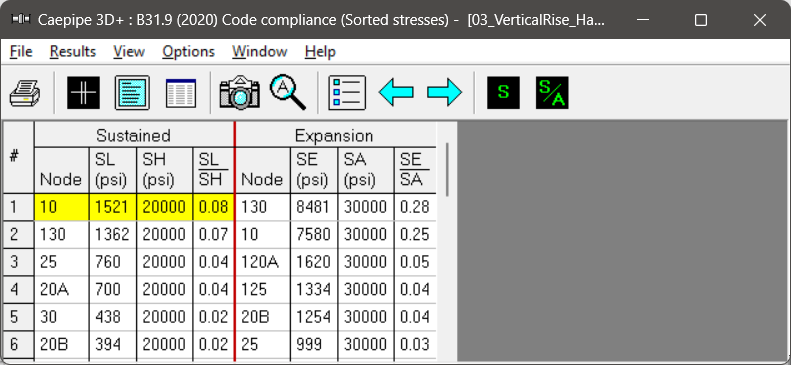This screenshot has height=365, width=791.
Task: Click sustained node 25 in row 3
Action: click(62, 262)
